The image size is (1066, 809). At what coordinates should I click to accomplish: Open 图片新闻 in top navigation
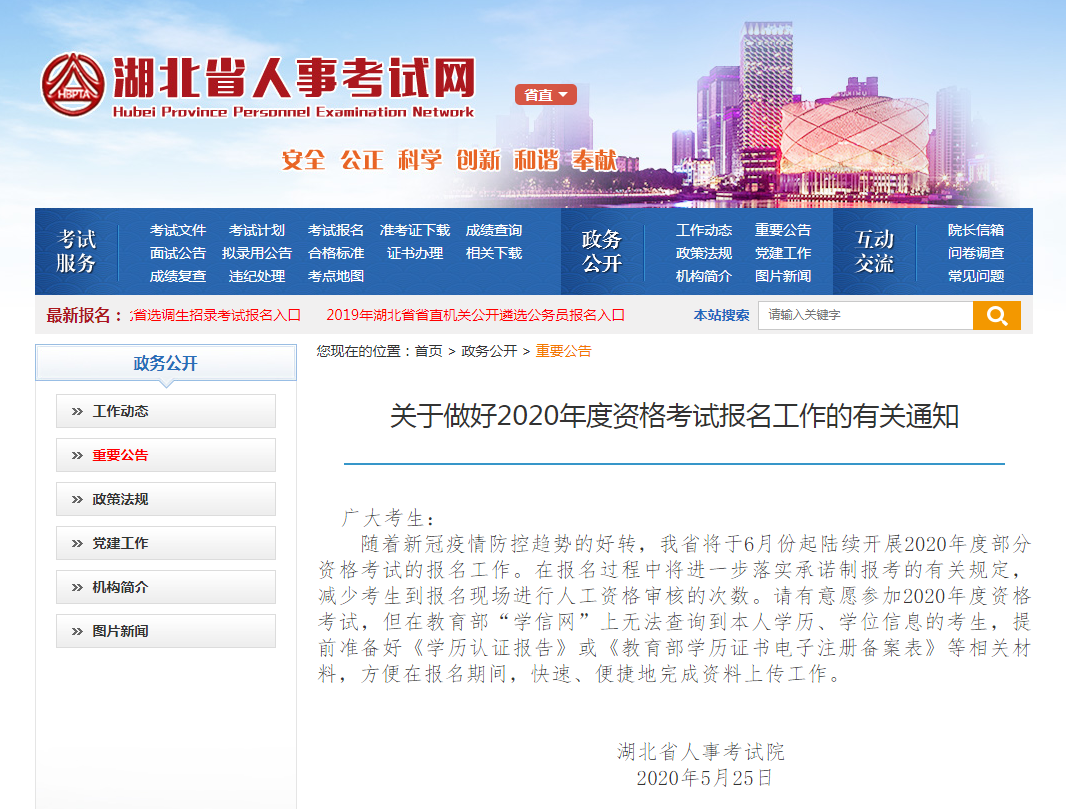pyautogui.click(x=783, y=276)
